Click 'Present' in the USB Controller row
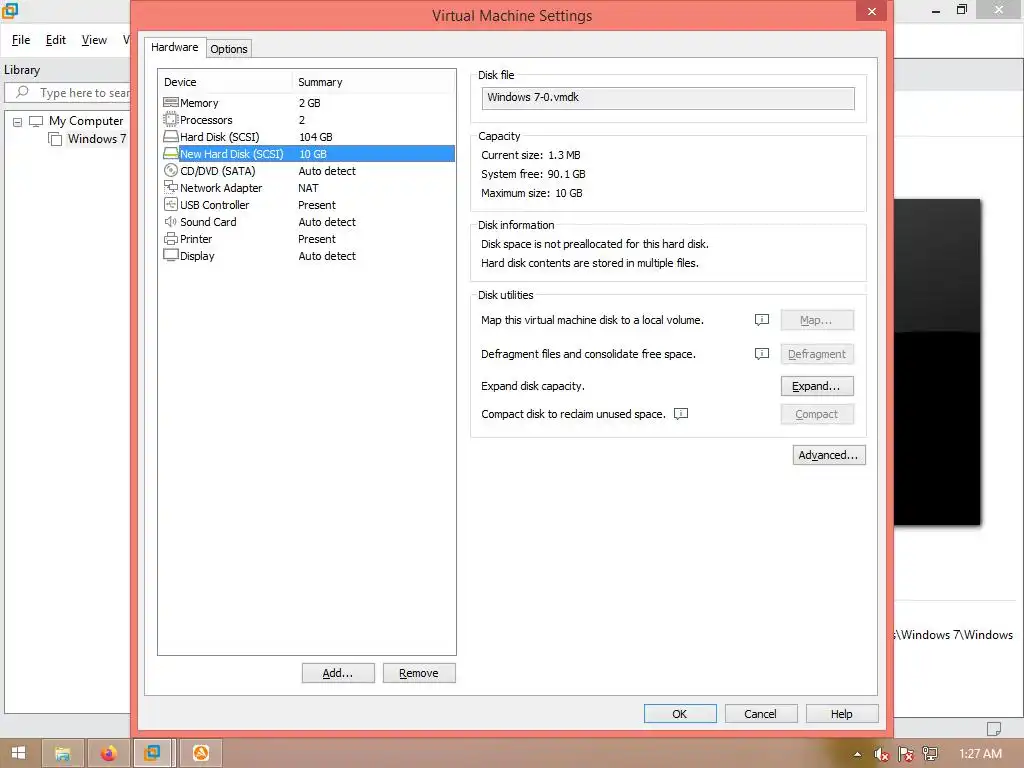Image resolution: width=1024 pixels, height=768 pixels. pyautogui.click(x=317, y=205)
